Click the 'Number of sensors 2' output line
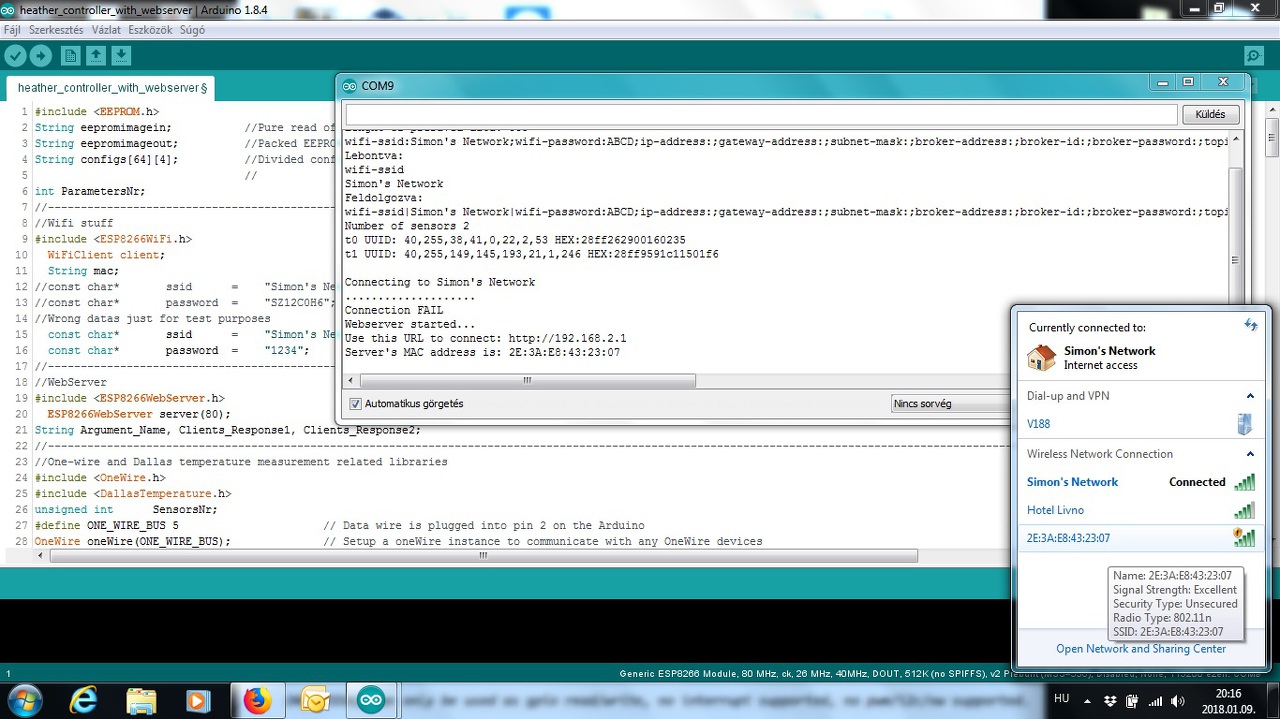 tap(407, 226)
